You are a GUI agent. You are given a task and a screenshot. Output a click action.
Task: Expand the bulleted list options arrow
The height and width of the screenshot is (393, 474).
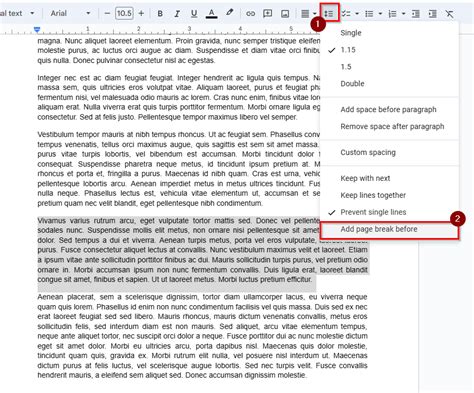380,13
